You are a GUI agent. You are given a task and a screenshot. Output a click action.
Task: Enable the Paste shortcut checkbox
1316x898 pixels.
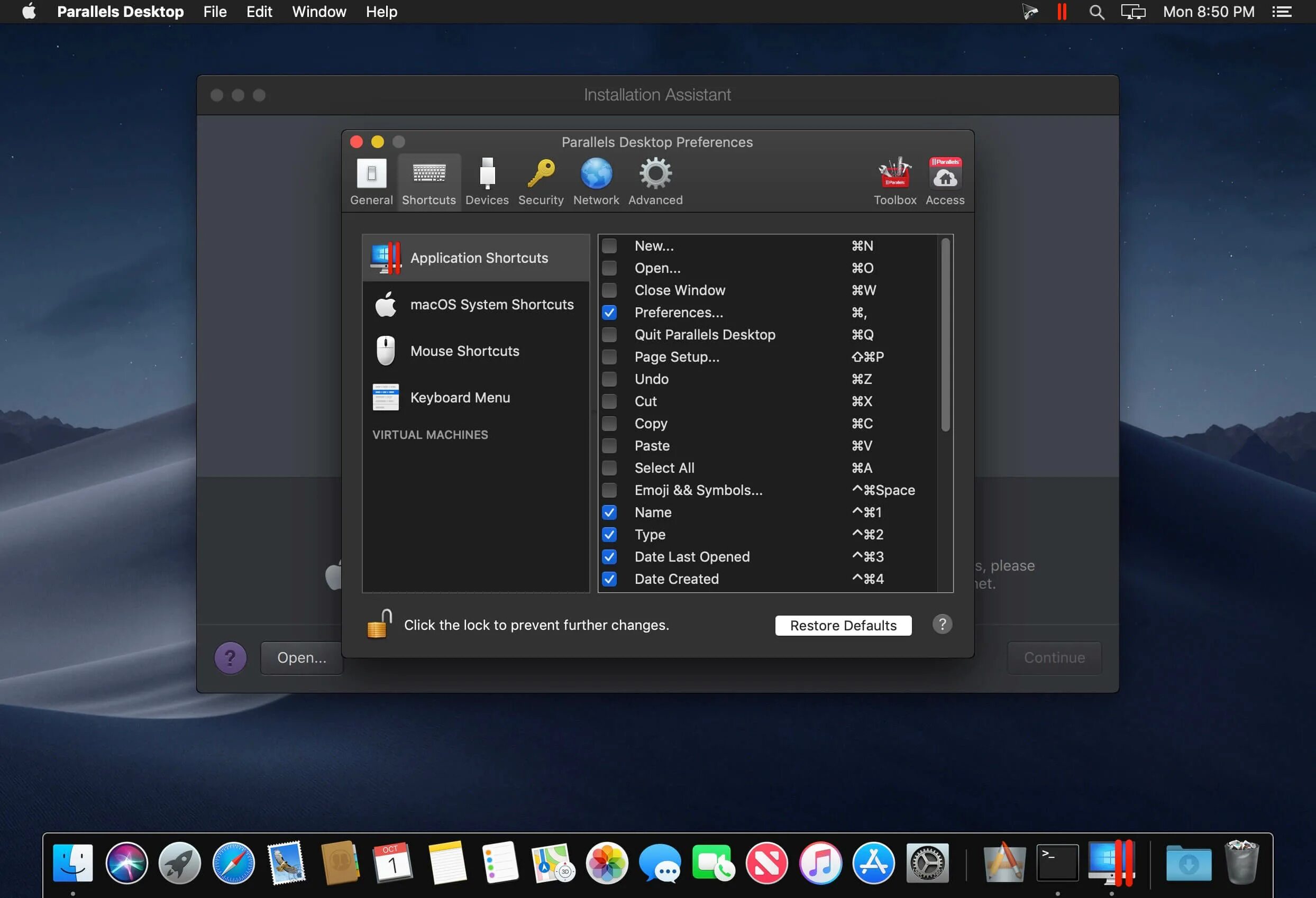pos(609,446)
